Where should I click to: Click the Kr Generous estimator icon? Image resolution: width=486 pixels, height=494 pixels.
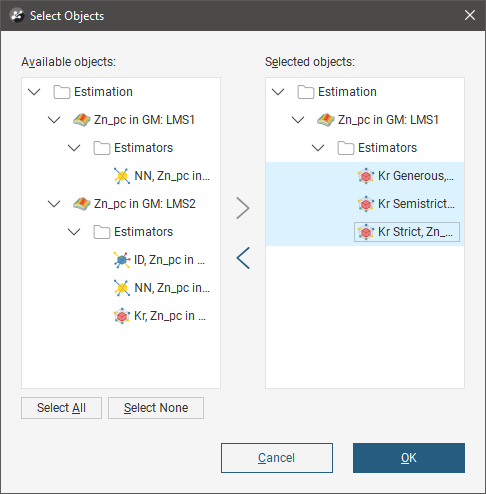tap(366, 176)
